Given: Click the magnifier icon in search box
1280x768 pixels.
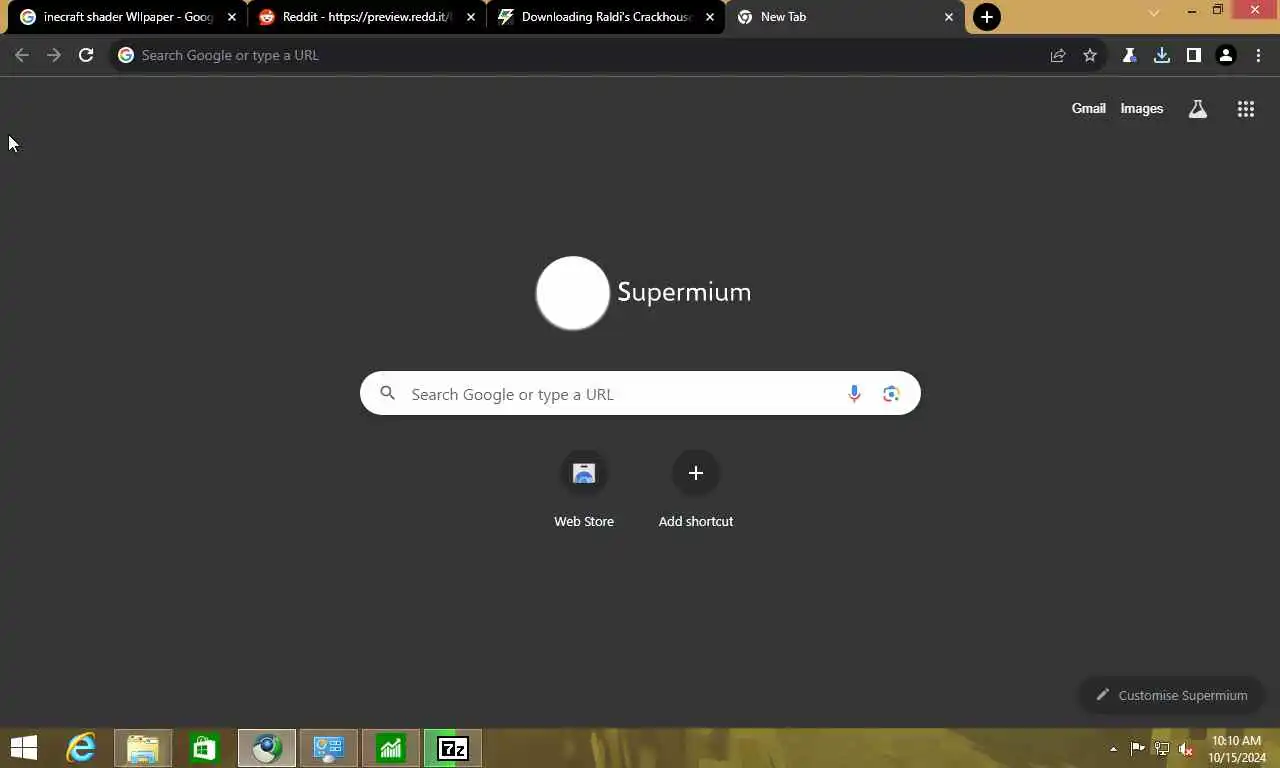Looking at the screenshot, I should (388, 393).
